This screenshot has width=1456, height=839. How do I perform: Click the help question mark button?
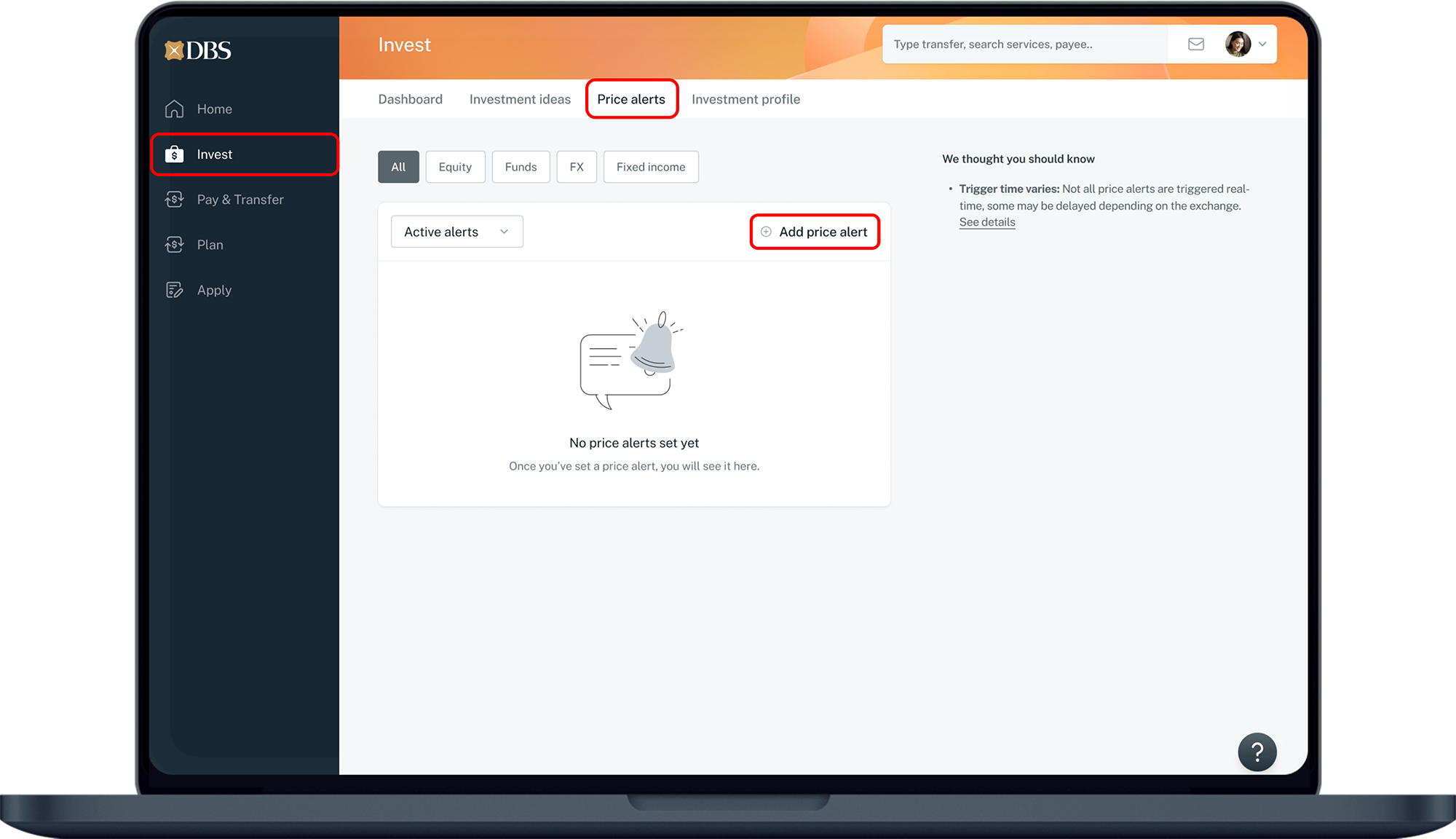[1257, 752]
